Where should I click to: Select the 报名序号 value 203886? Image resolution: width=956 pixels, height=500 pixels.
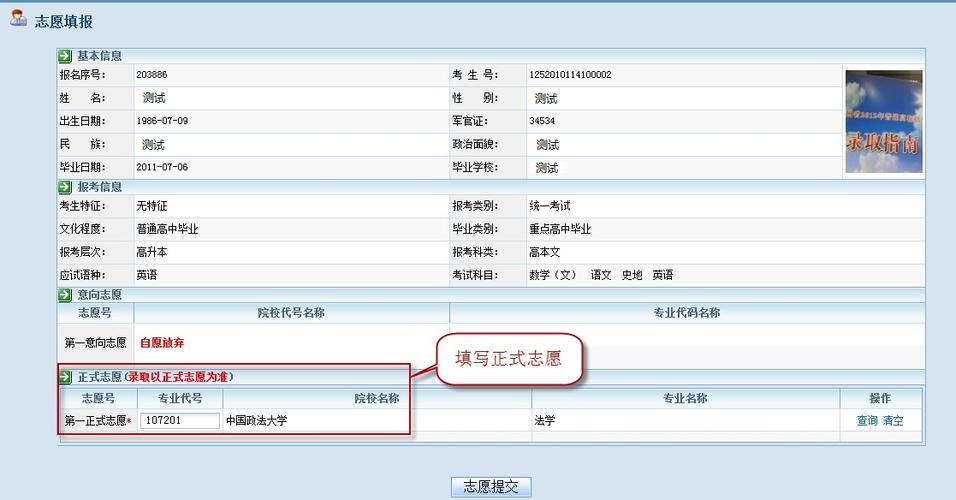(151, 74)
